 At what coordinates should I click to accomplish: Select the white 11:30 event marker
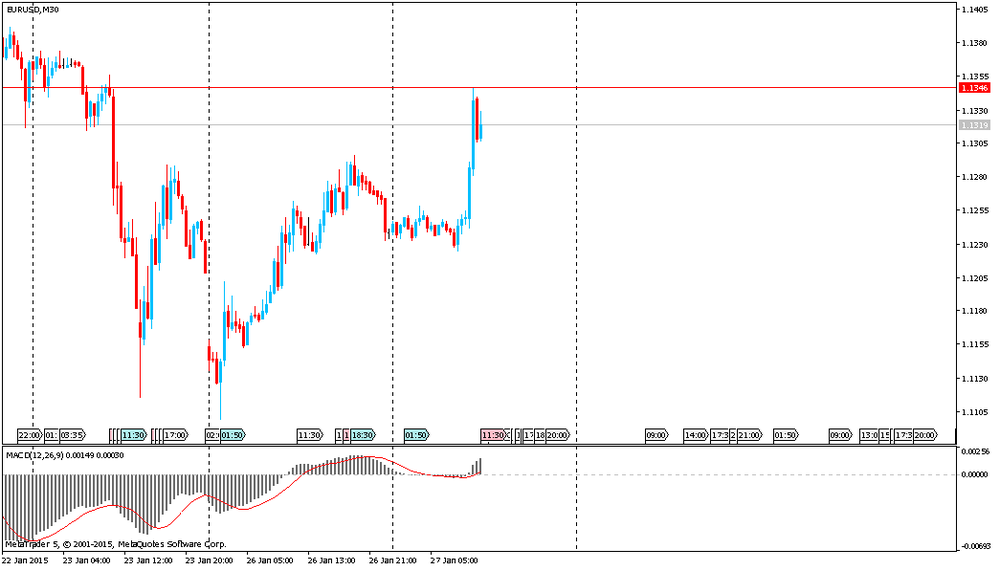tap(310, 435)
